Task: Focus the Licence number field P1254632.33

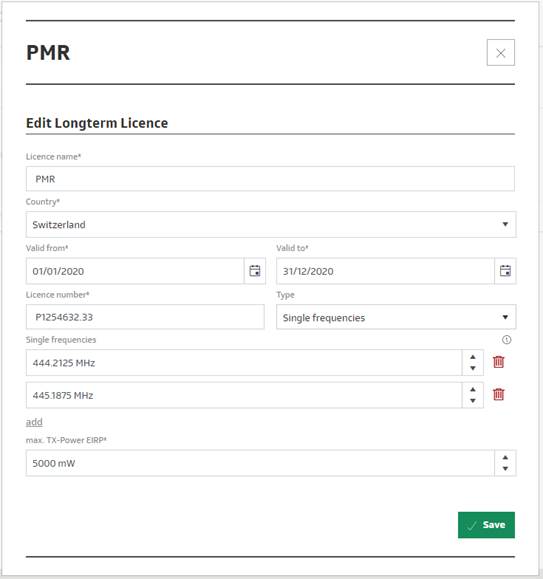Action: tap(145, 317)
